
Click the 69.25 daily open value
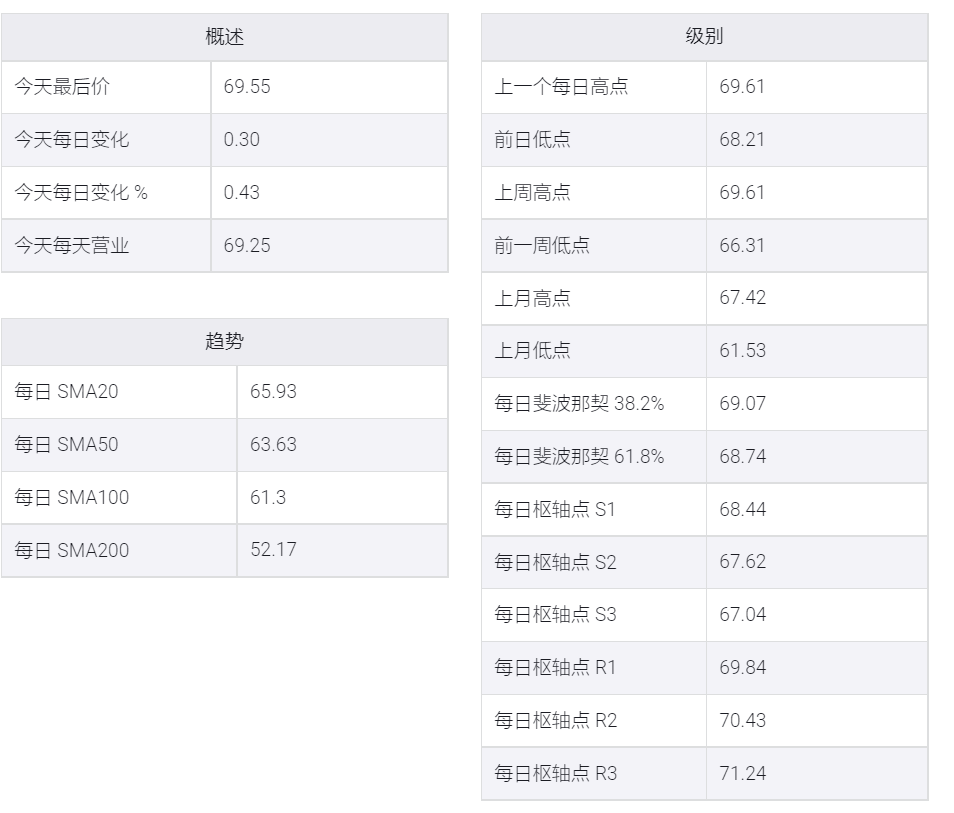[246, 245]
